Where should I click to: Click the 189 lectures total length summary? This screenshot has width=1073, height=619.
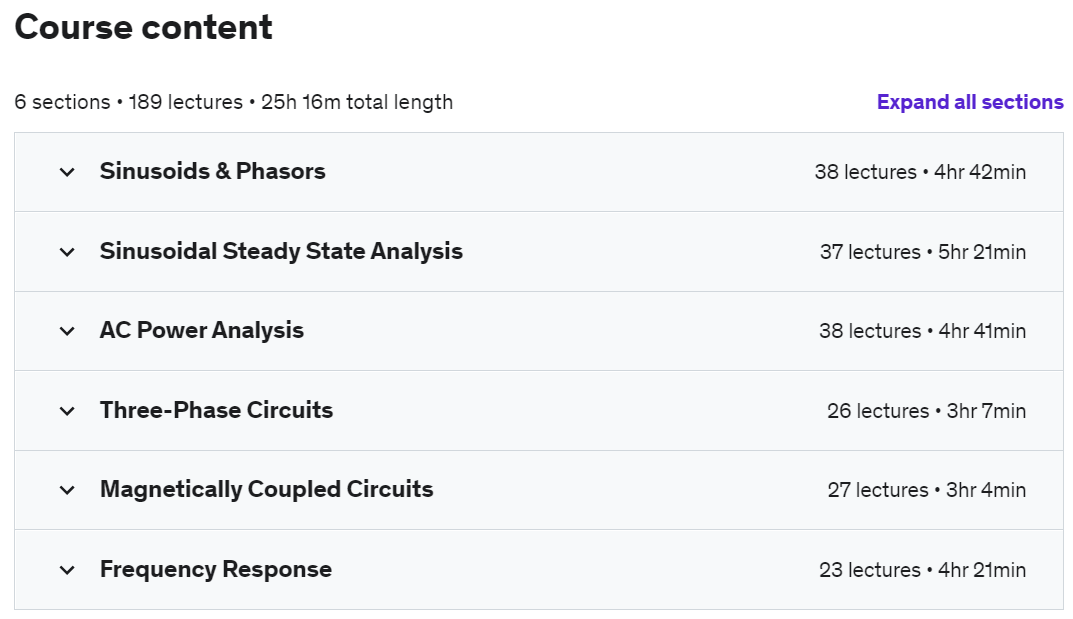233,102
